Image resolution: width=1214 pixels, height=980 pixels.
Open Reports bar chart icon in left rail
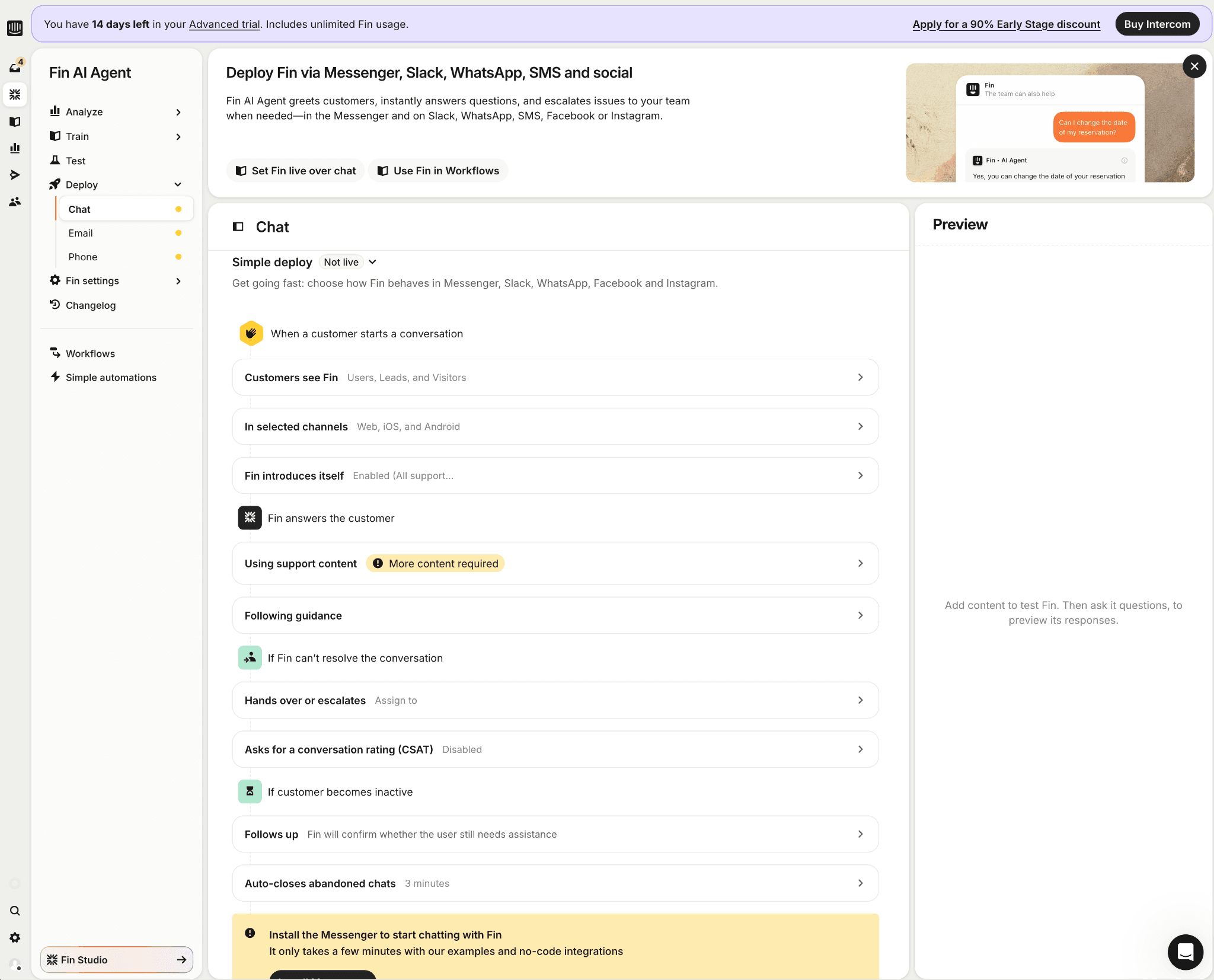click(15, 148)
